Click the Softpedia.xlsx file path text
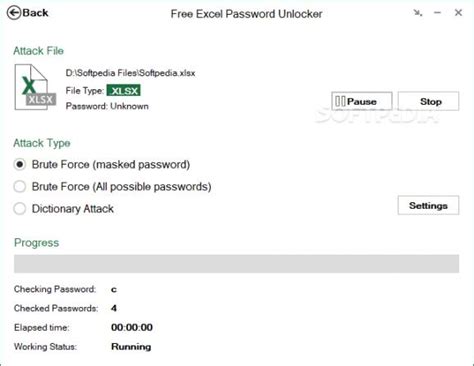474x366 pixels. point(130,73)
